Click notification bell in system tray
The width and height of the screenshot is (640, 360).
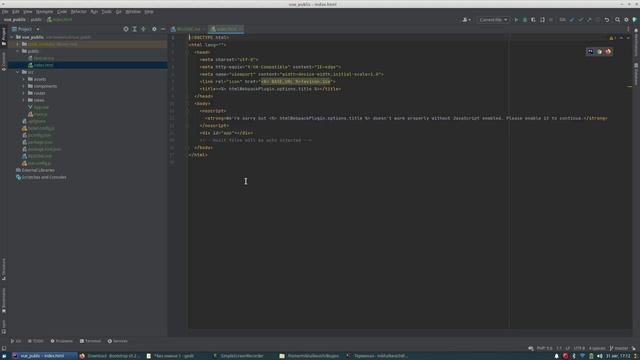coord(556,356)
